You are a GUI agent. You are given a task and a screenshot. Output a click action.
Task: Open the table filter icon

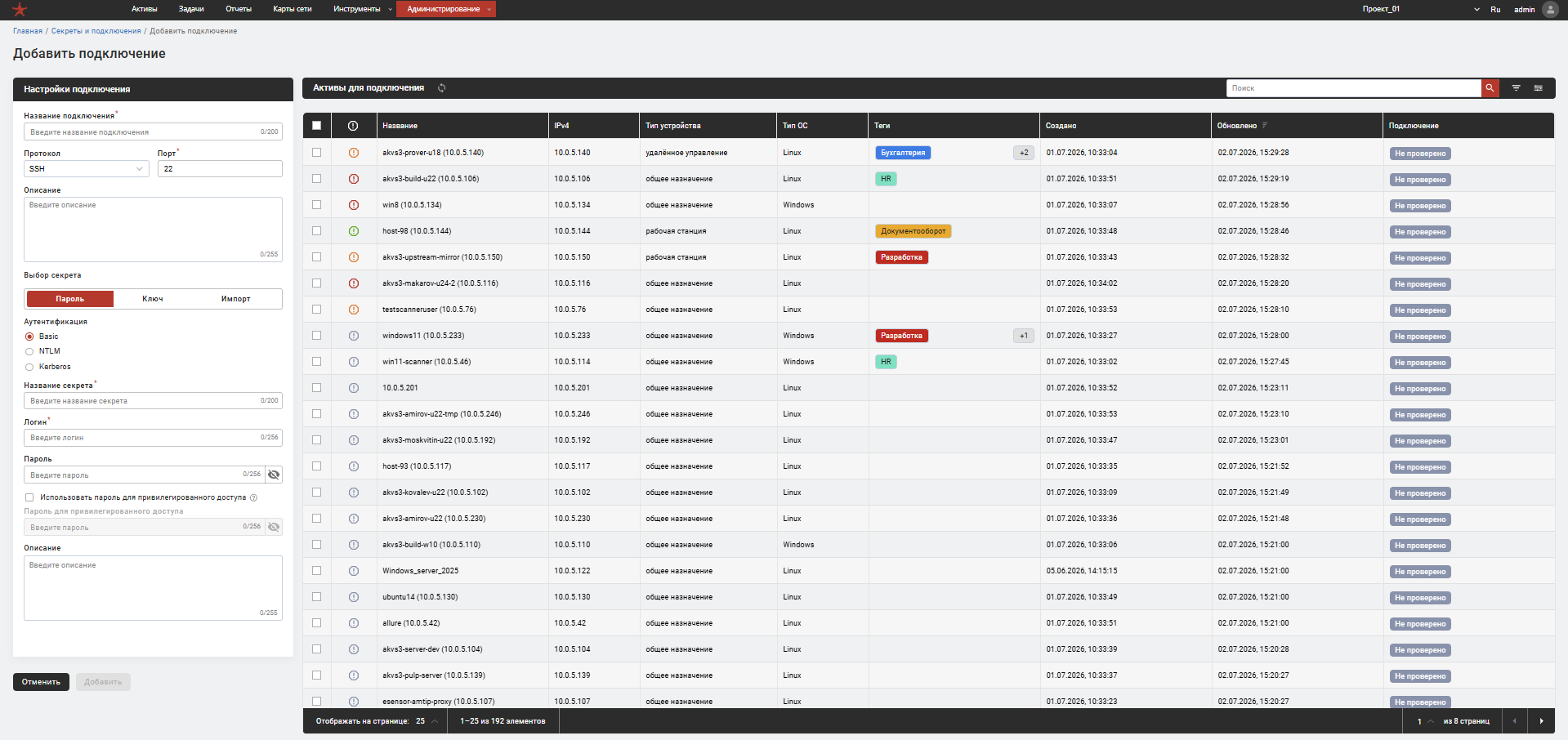[x=1516, y=88]
